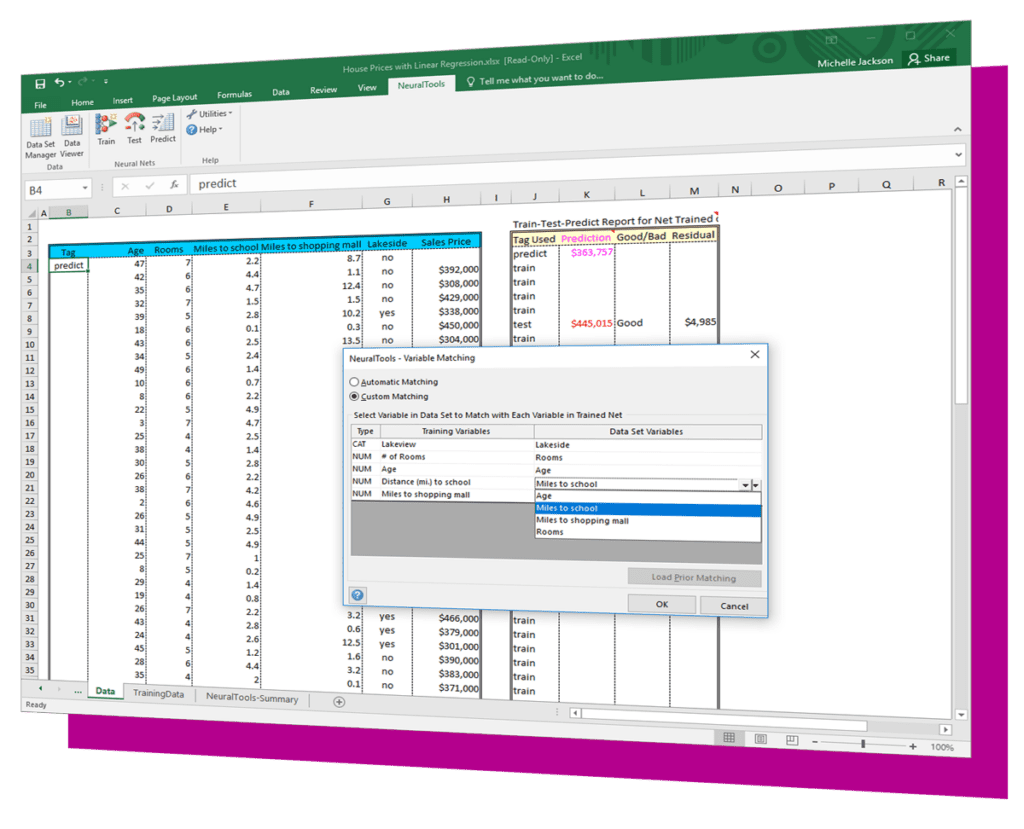Image resolution: width=1024 pixels, height=829 pixels.
Task: Click Cancel in Variable Matching dialog
Action: 734,606
